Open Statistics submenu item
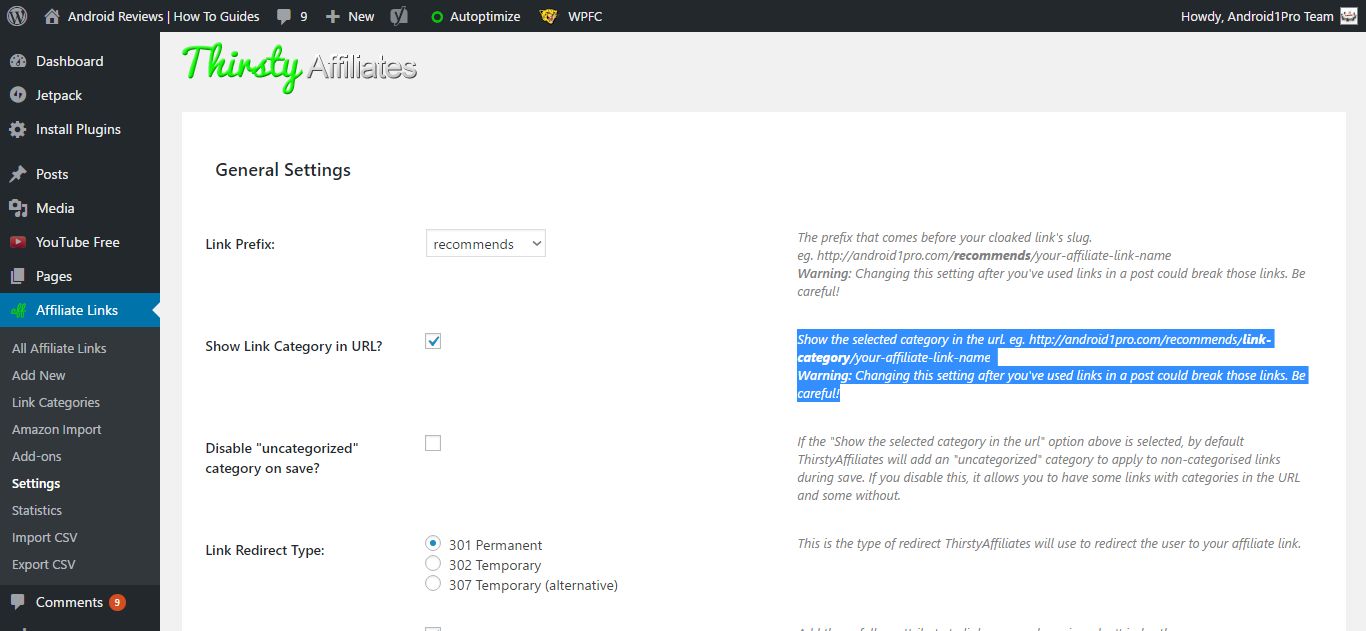This screenshot has width=1366, height=631. [x=37, y=510]
